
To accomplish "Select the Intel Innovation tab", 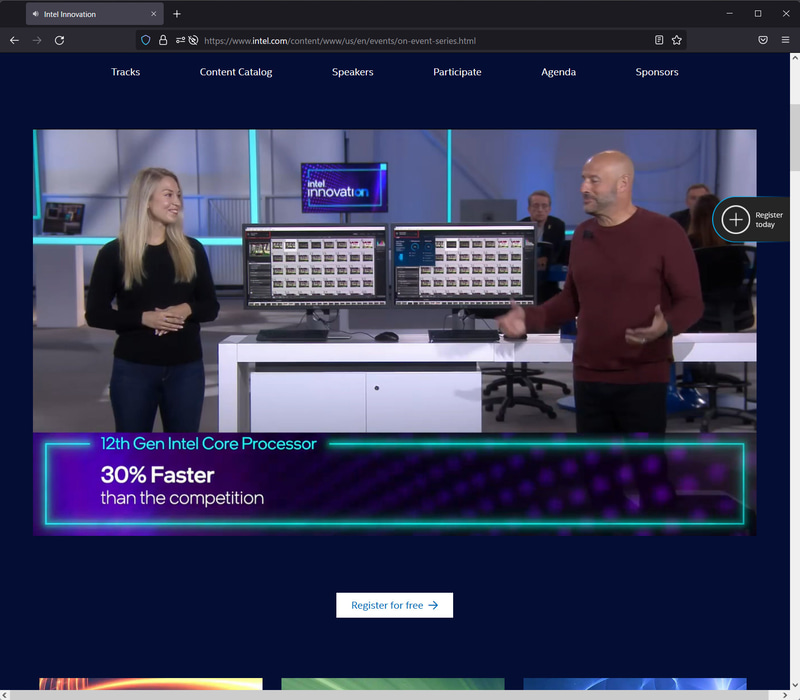I will (x=95, y=14).
